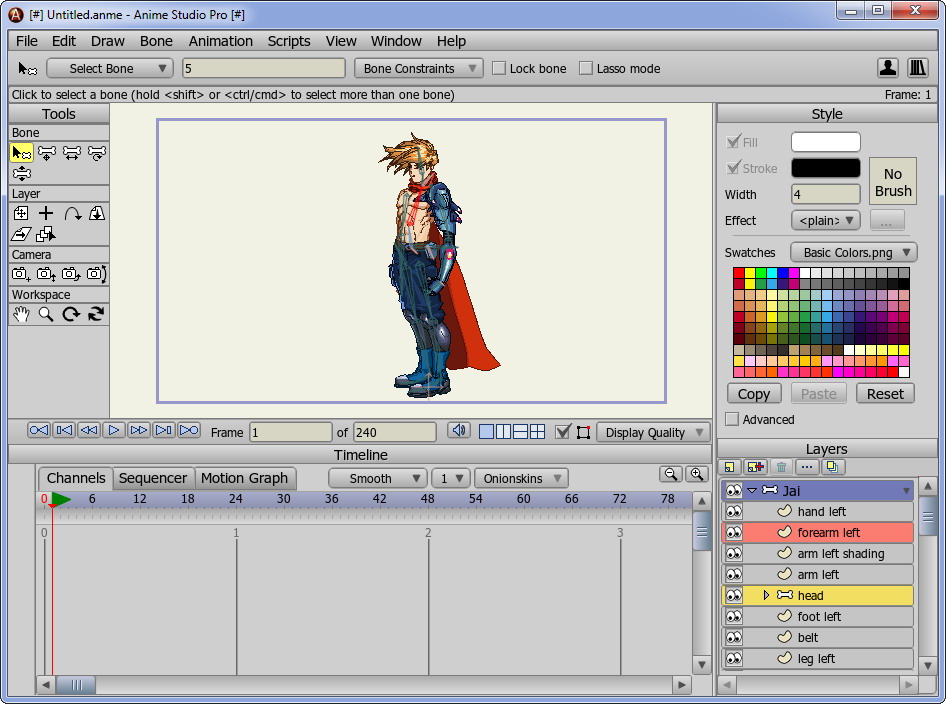Enable the Lock bone checkbox
Viewport: 946px width, 704px height.
[x=499, y=68]
